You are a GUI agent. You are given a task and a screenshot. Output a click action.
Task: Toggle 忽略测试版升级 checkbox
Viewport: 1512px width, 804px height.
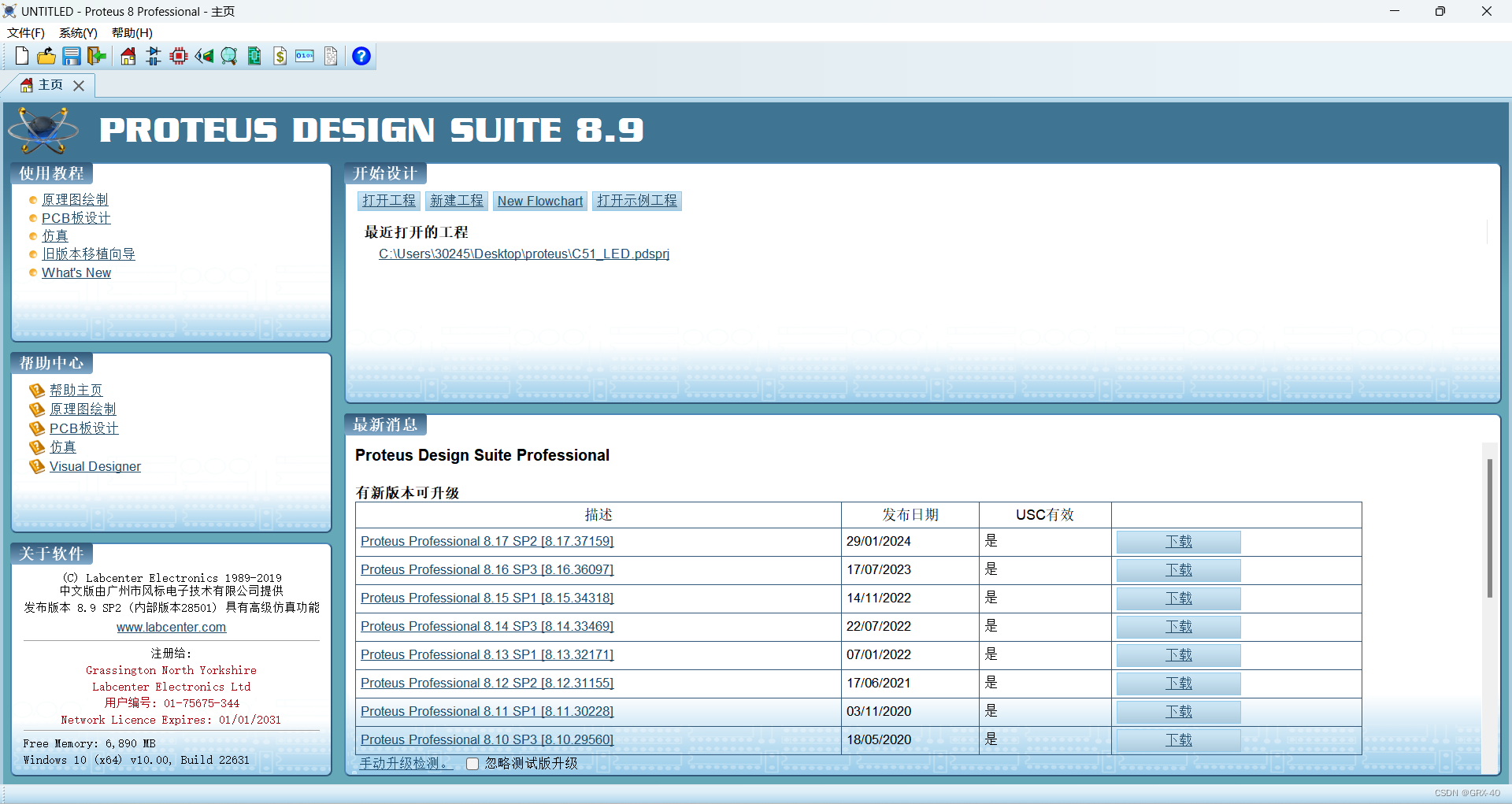pyautogui.click(x=472, y=764)
